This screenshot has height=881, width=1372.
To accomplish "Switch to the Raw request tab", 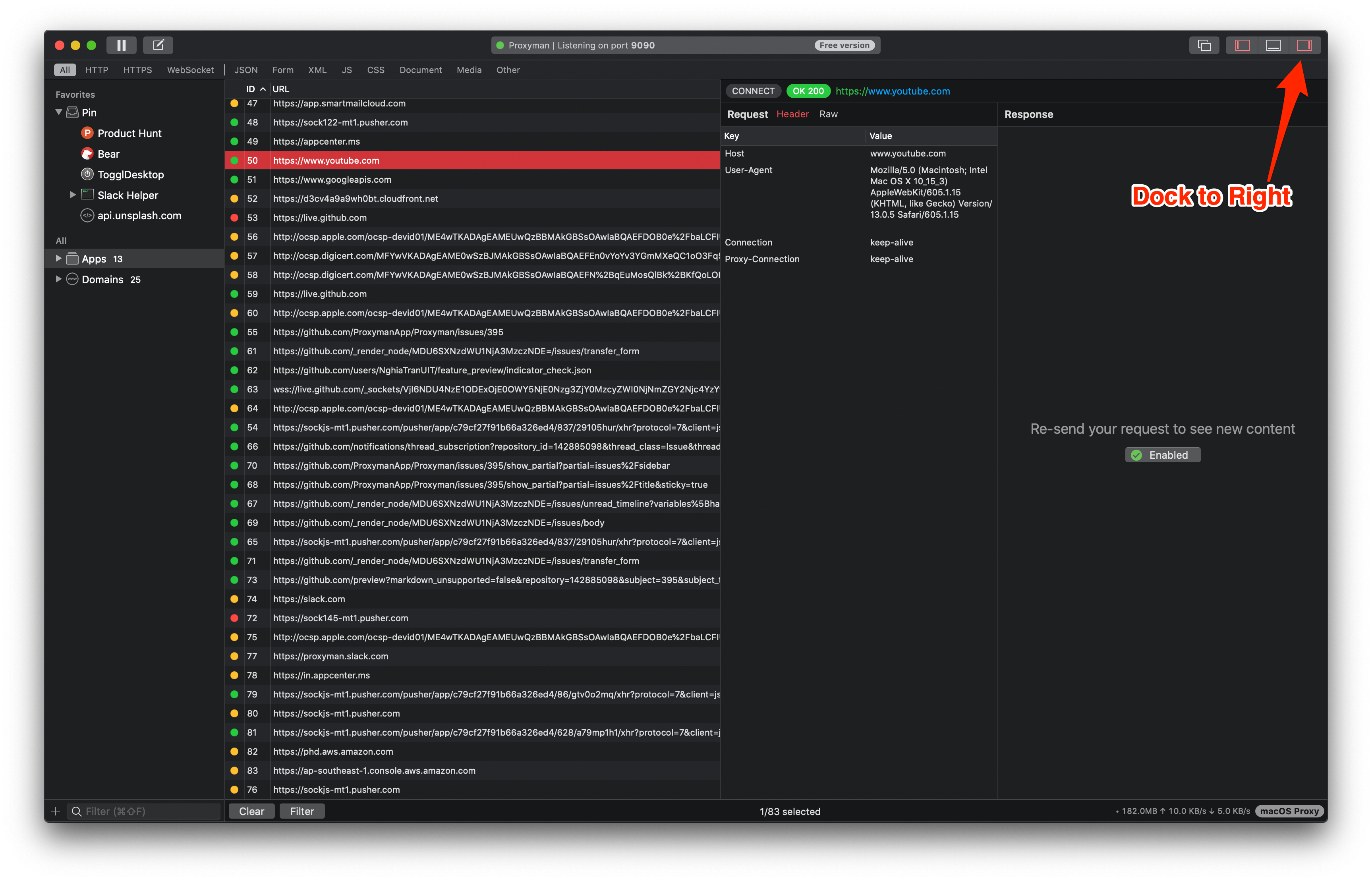I will pyautogui.click(x=828, y=114).
